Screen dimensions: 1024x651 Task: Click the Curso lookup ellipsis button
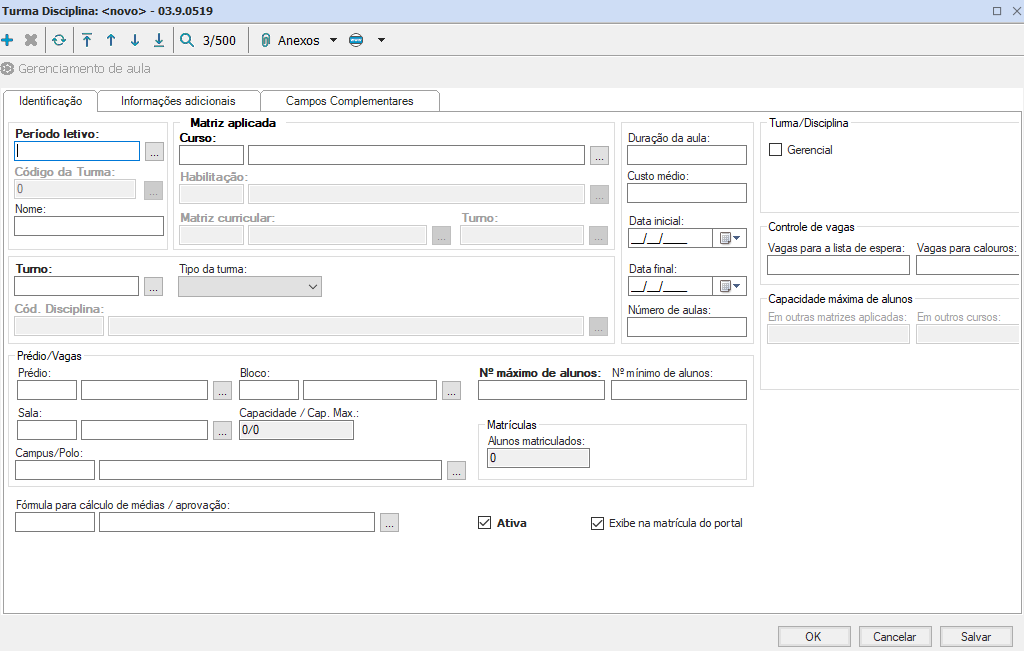click(599, 155)
